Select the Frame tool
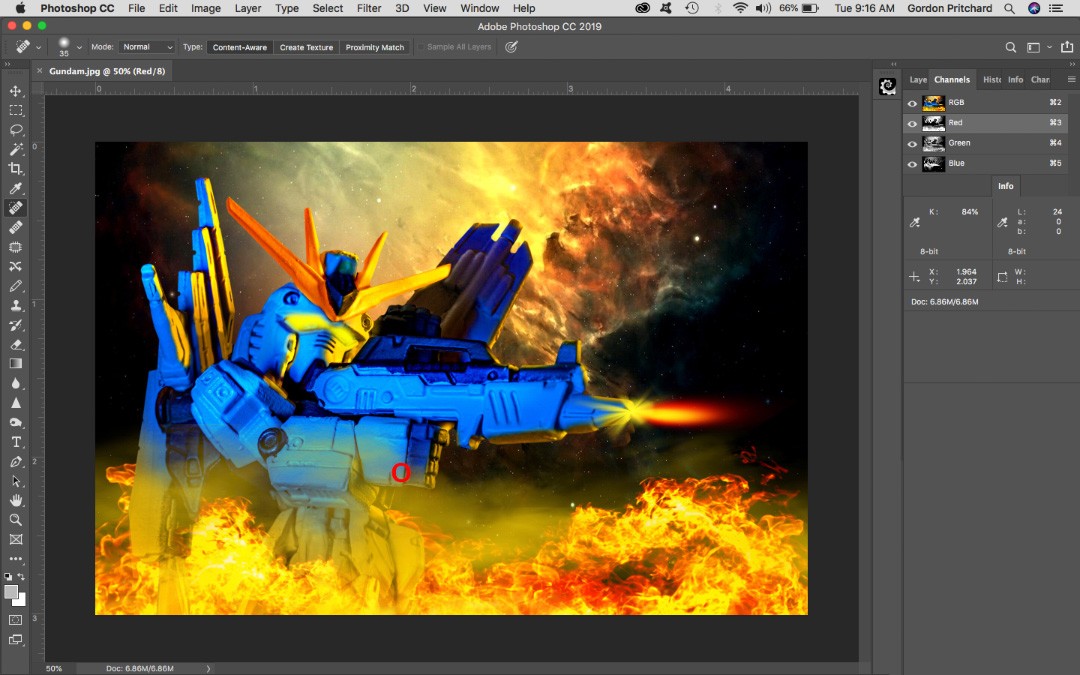This screenshot has height=675, width=1080. click(16, 539)
